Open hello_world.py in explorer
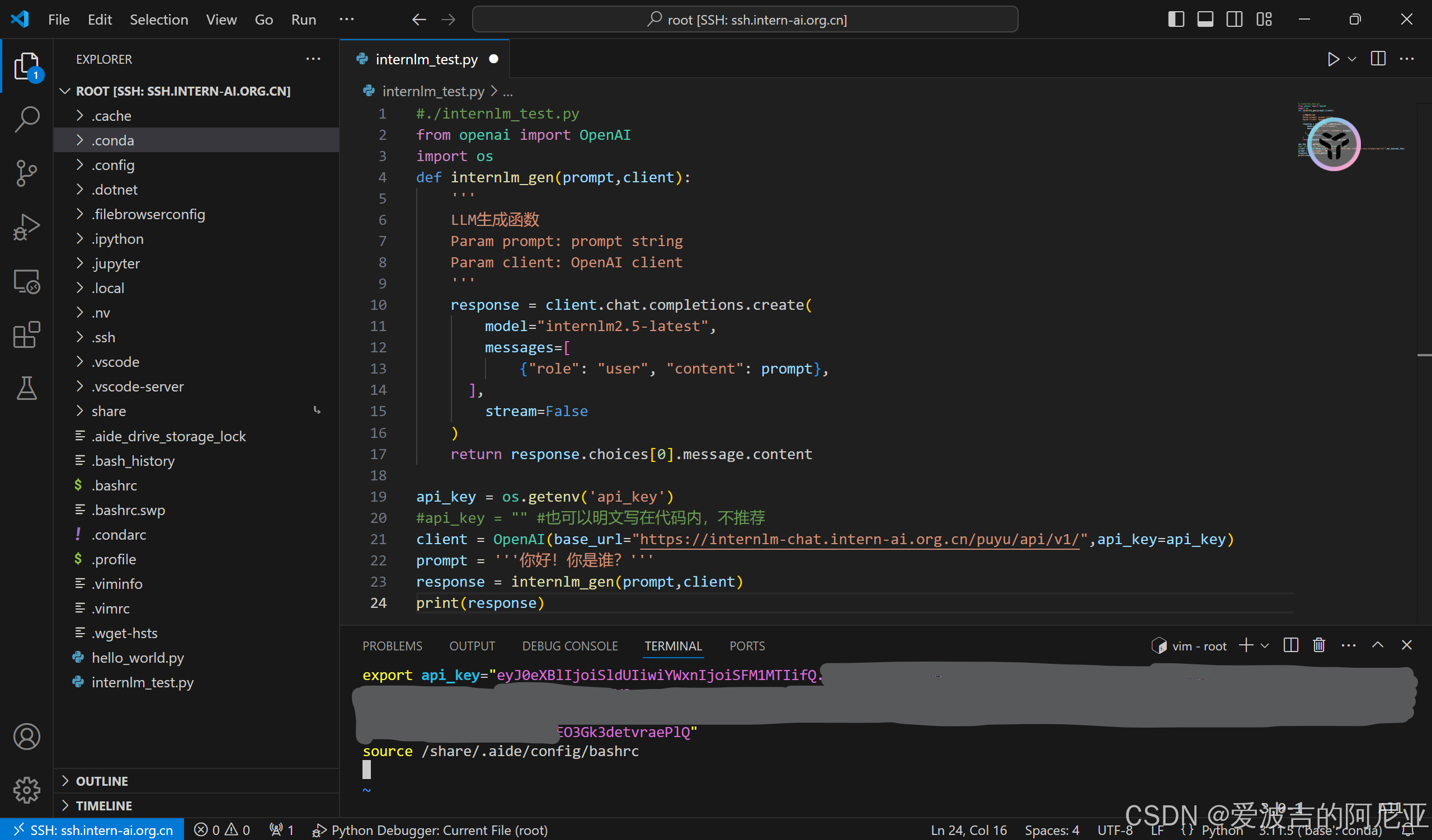The height and width of the screenshot is (840, 1432). 138,658
